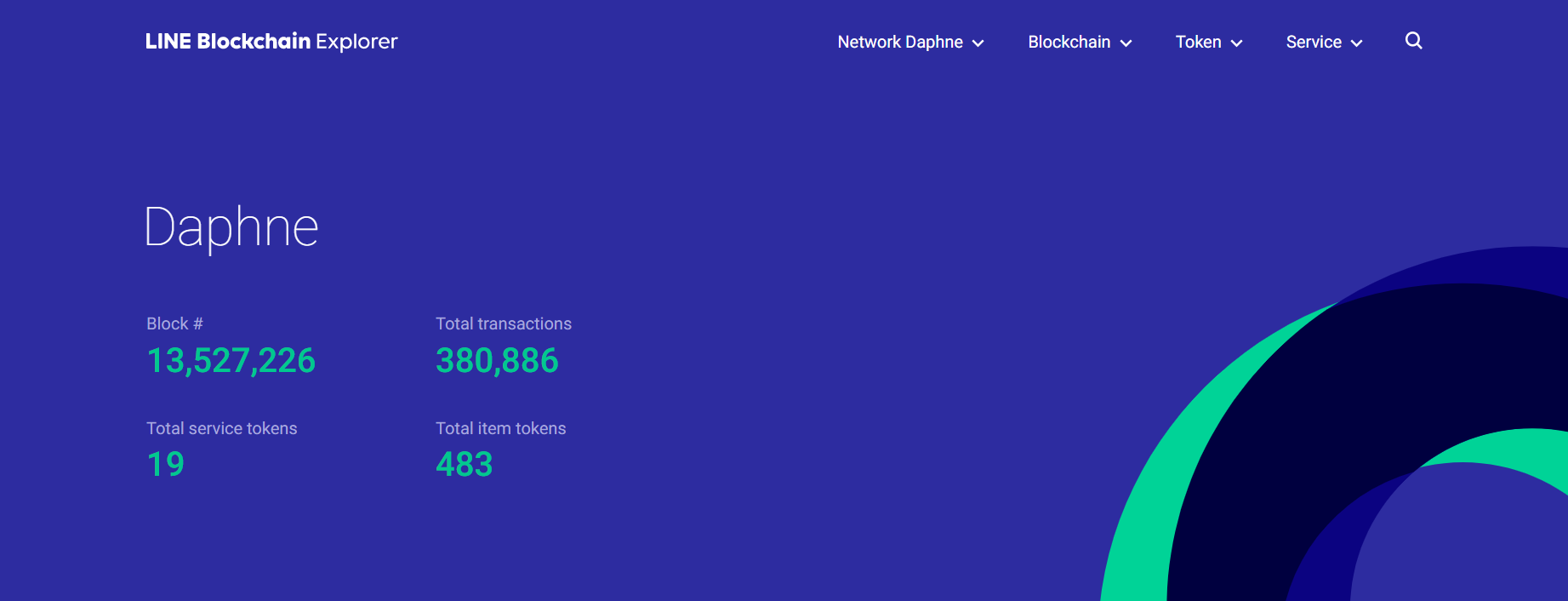The height and width of the screenshot is (601, 1568).
Task: Click the 'Total transactions' label
Action: (x=504, y=323)
